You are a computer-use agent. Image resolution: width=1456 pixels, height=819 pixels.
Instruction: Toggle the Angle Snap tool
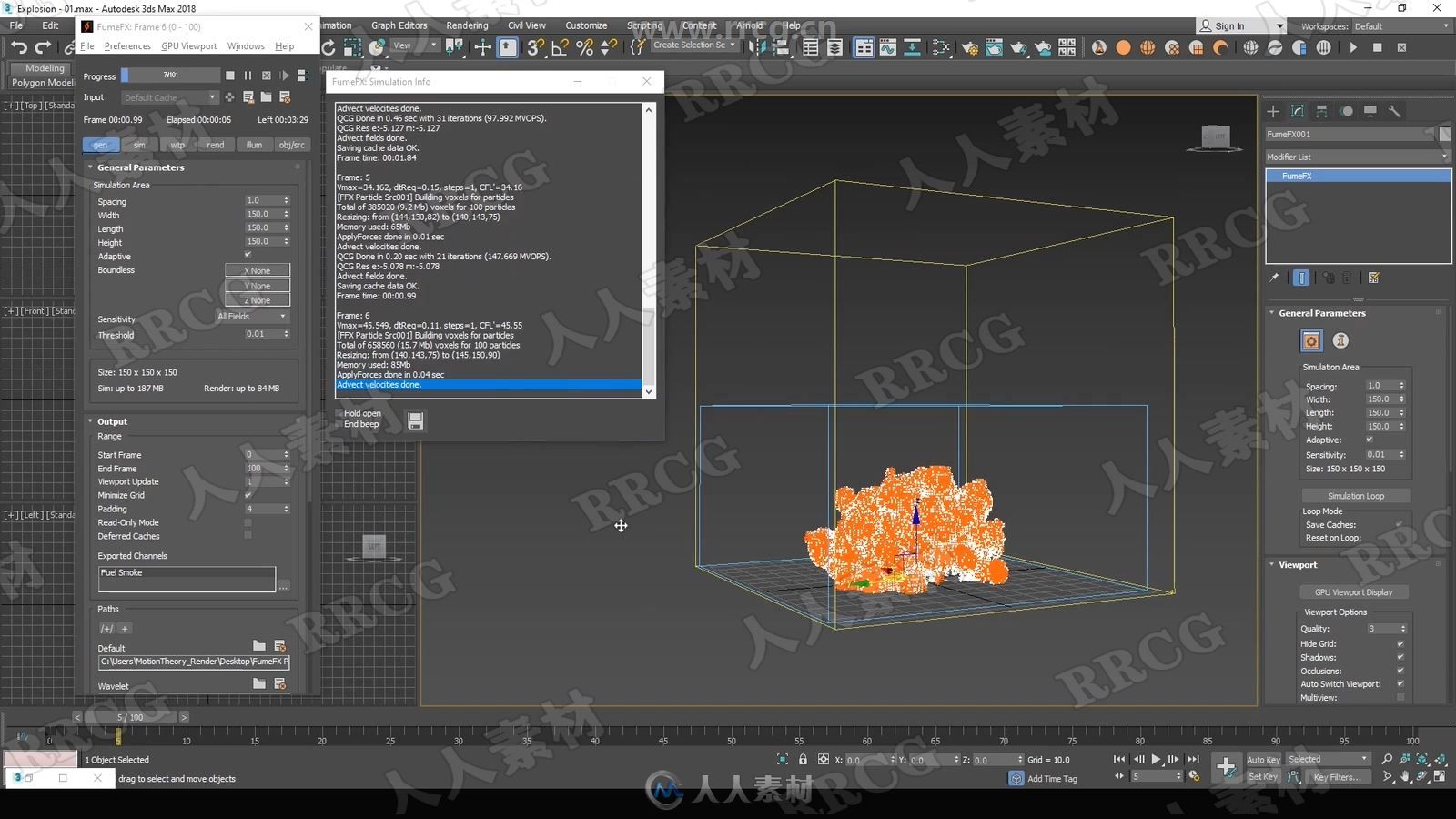560,47
